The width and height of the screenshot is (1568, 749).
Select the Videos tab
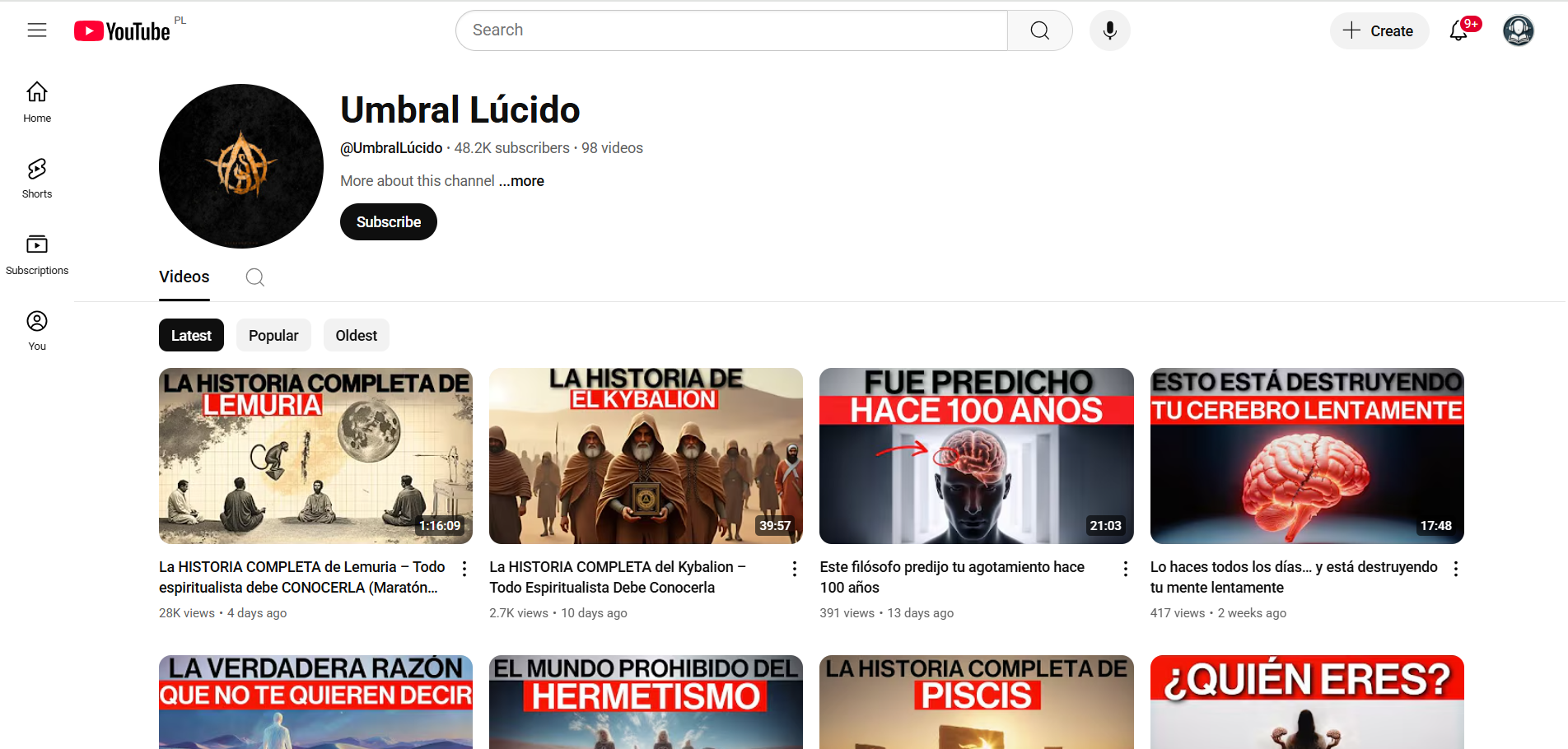click(184, 277)
